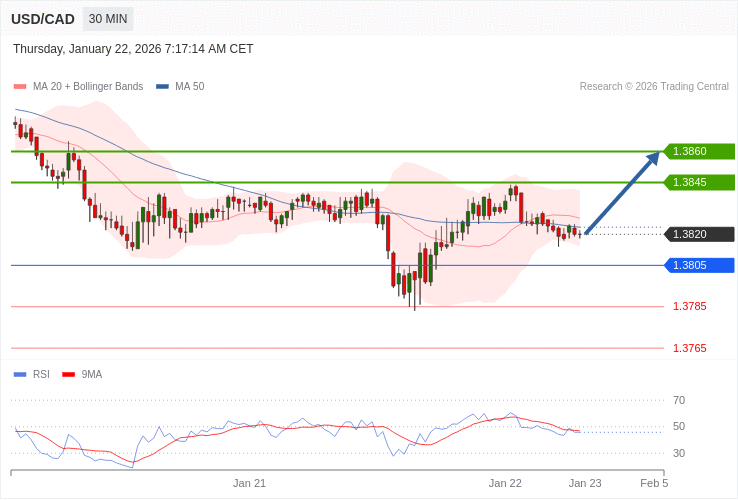
Task: Click the MA 50 blue legend swatch
Action: [x=162, y=87]
